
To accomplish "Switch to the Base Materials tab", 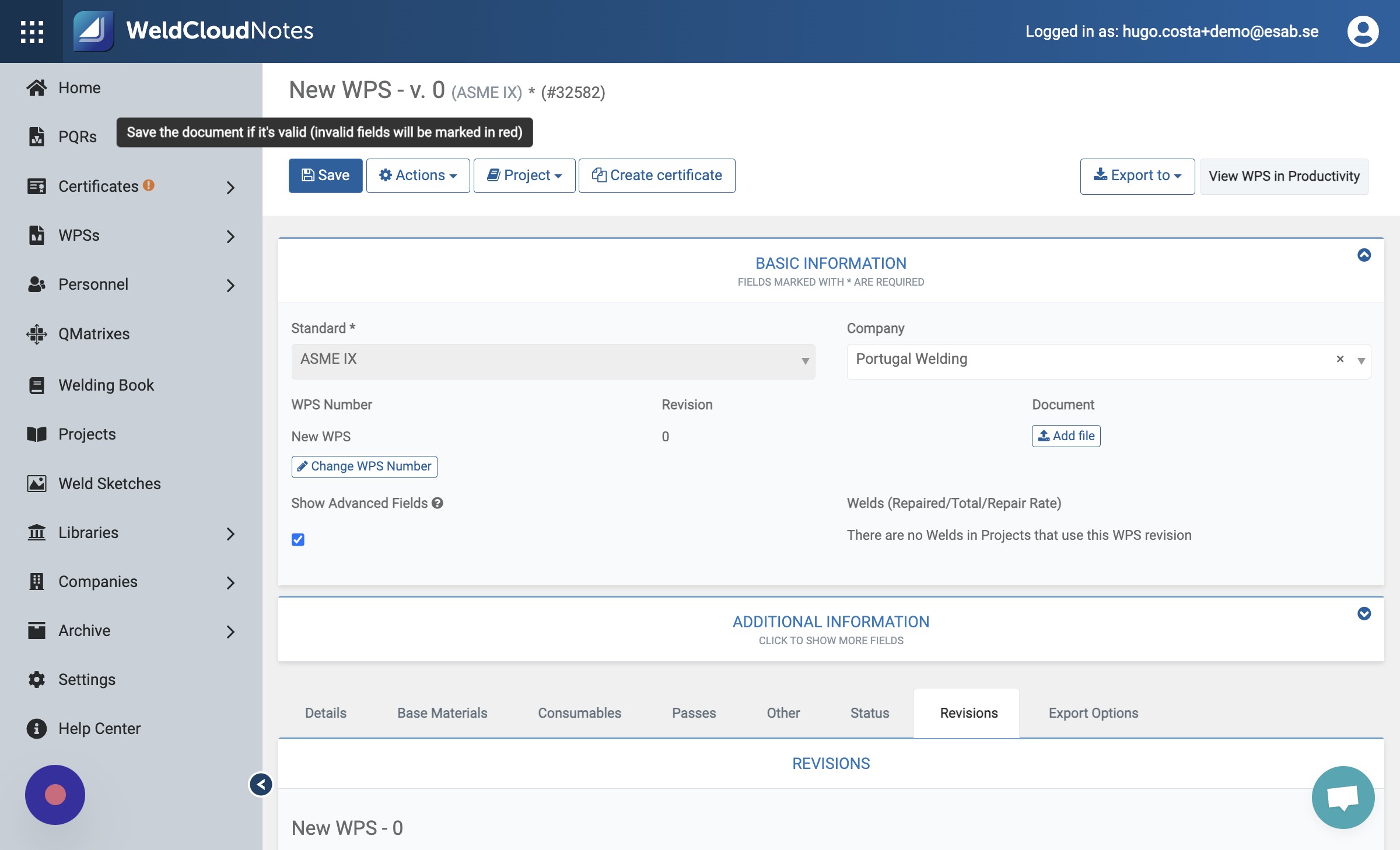I will [442, 713].
